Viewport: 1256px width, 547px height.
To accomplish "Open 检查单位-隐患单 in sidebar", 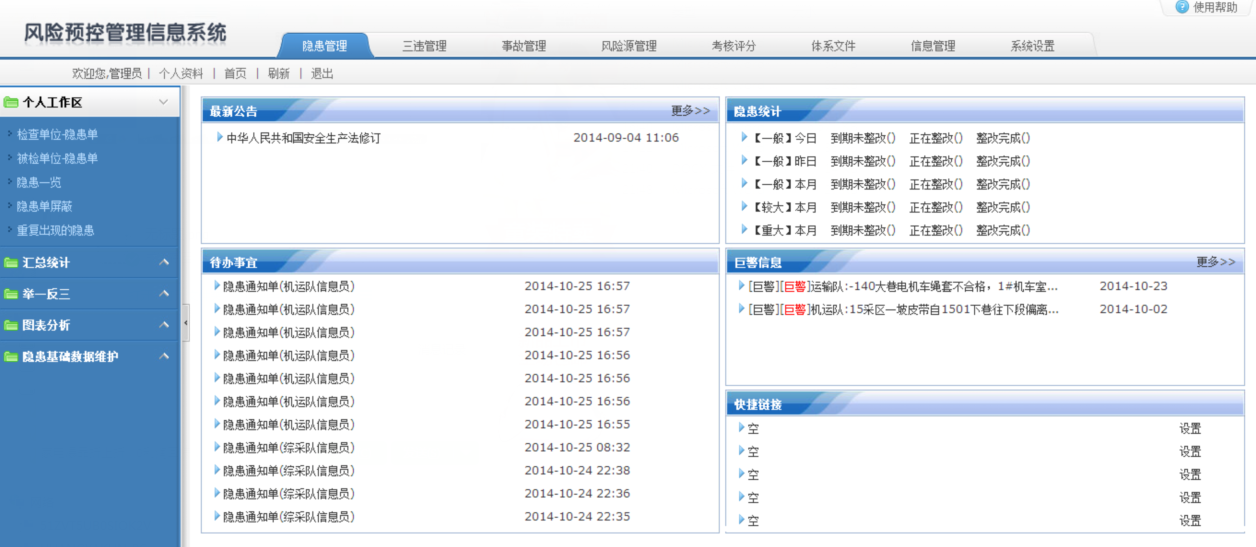I will tap(57, 134).
